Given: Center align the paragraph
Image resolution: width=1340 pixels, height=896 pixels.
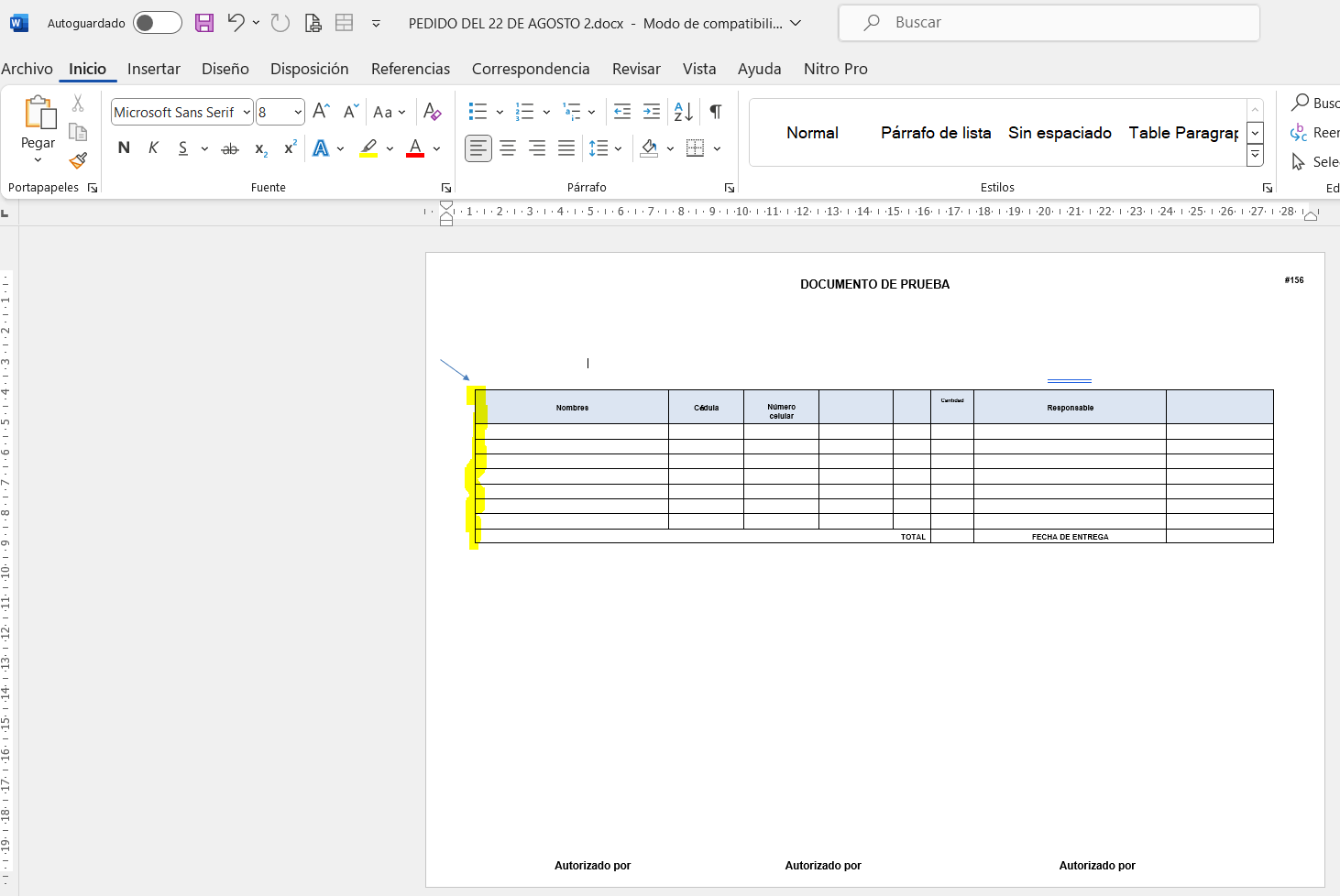Looking at the screenshot, I should [x=508, y=148].
